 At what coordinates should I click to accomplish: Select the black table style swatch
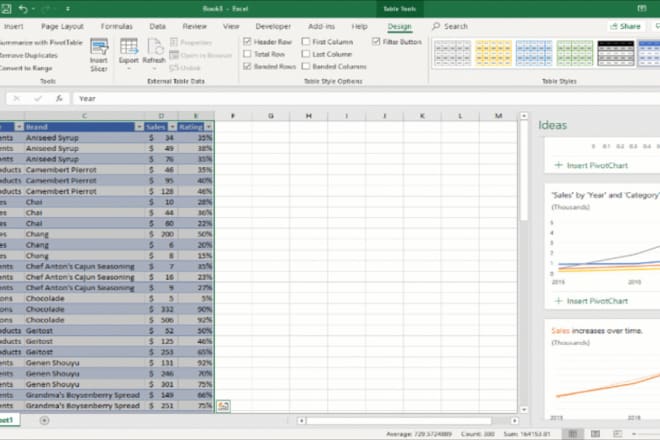click(x=615, y=53)
